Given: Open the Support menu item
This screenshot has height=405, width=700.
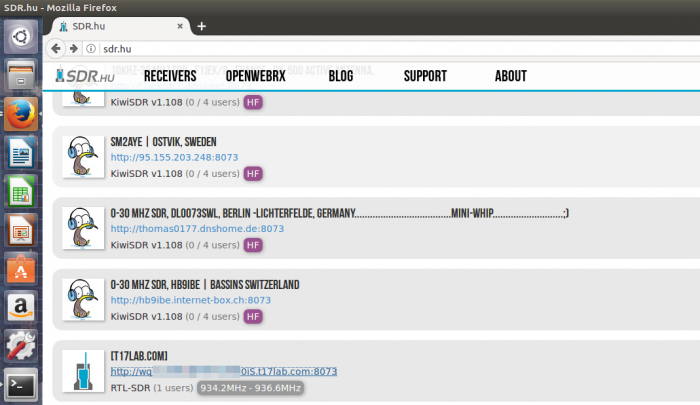Looking at the screenshot, I should 425,76.
